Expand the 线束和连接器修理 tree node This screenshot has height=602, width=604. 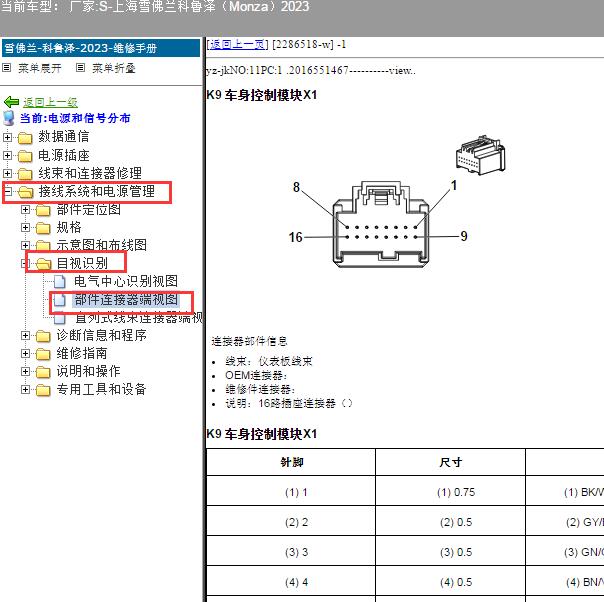(x=7, y=173)
